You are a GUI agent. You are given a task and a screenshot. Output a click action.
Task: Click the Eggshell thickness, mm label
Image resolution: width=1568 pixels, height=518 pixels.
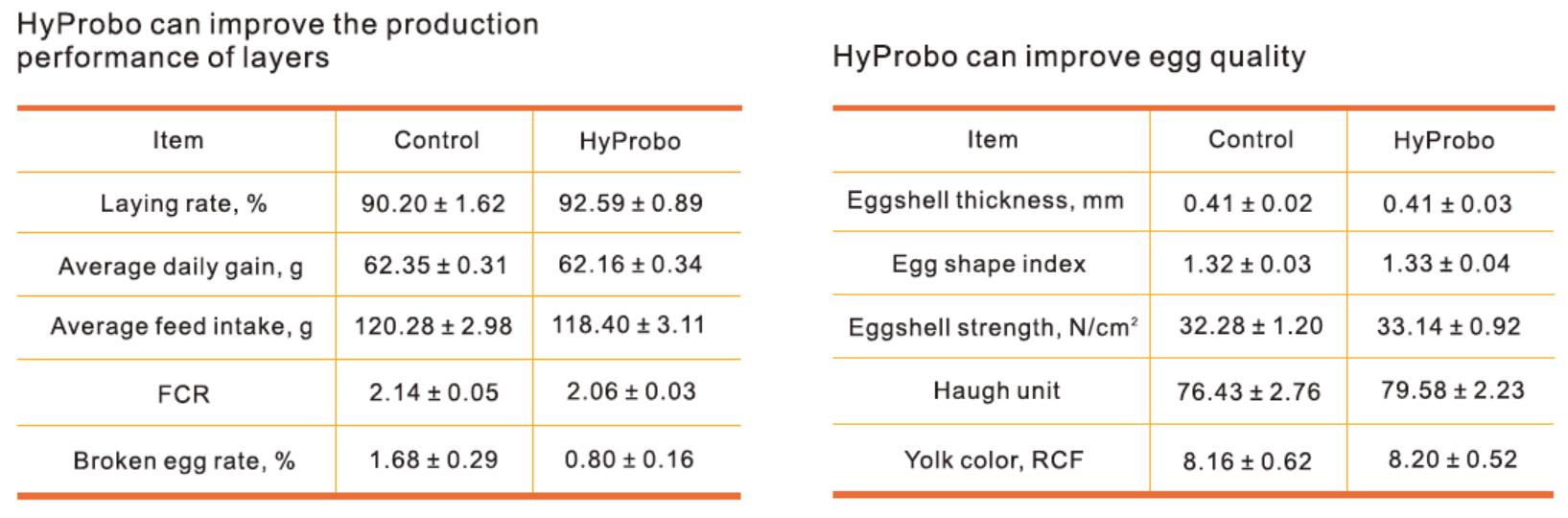(x=985, y=201)
